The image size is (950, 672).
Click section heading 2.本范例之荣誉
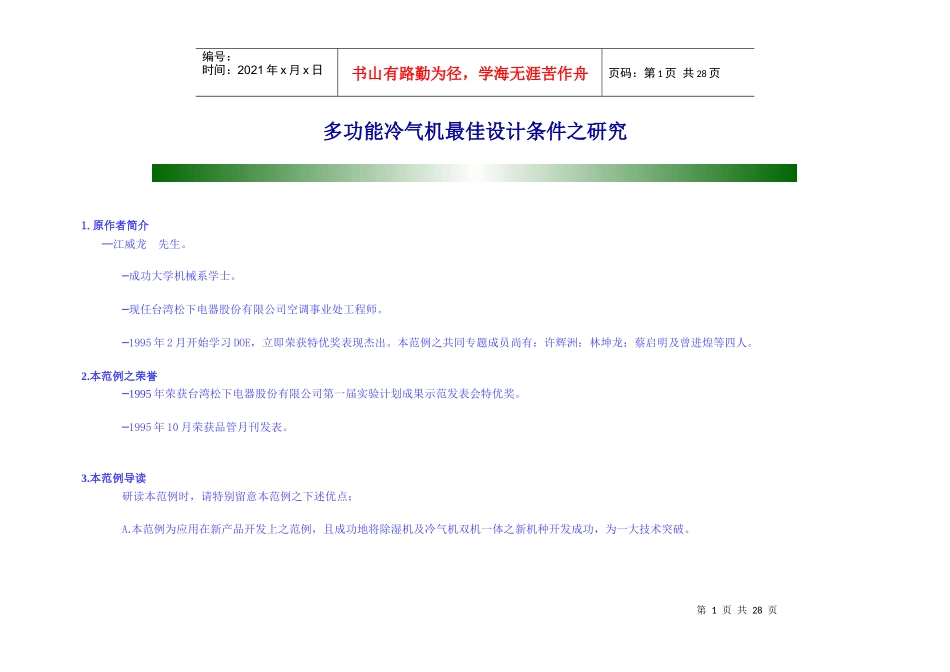tap(119, 376)
